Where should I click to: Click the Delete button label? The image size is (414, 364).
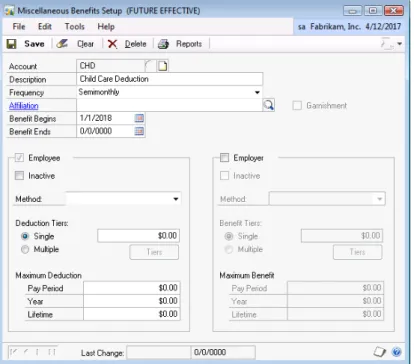tap(135, 44)
